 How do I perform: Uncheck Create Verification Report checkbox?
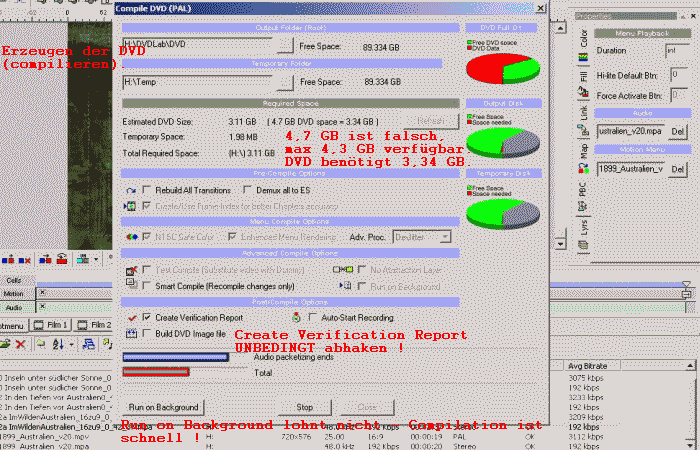(147, 317)
